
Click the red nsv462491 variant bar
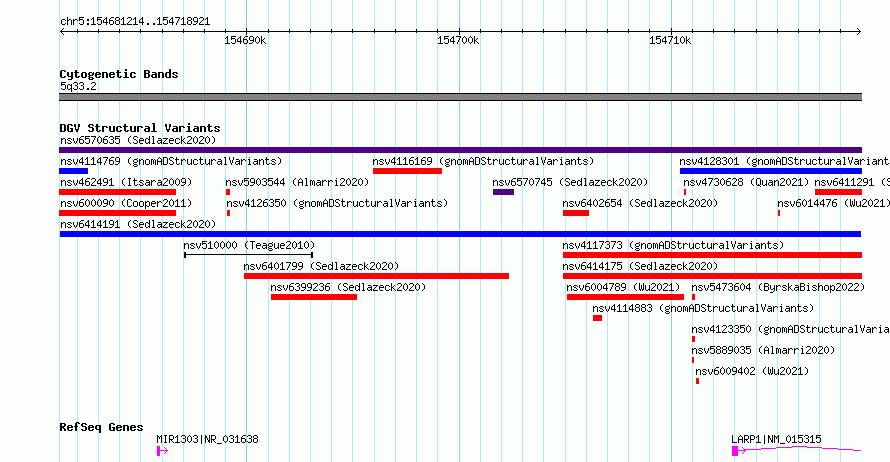[117, 192]
